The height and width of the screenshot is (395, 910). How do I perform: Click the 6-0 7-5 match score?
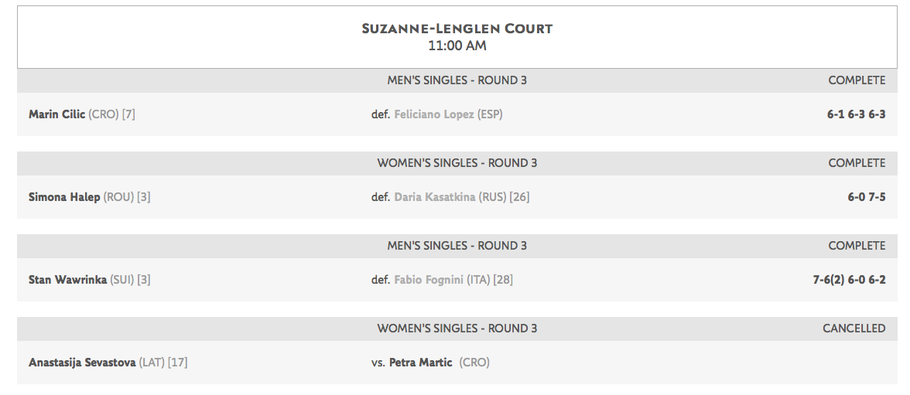coord(866,197)
